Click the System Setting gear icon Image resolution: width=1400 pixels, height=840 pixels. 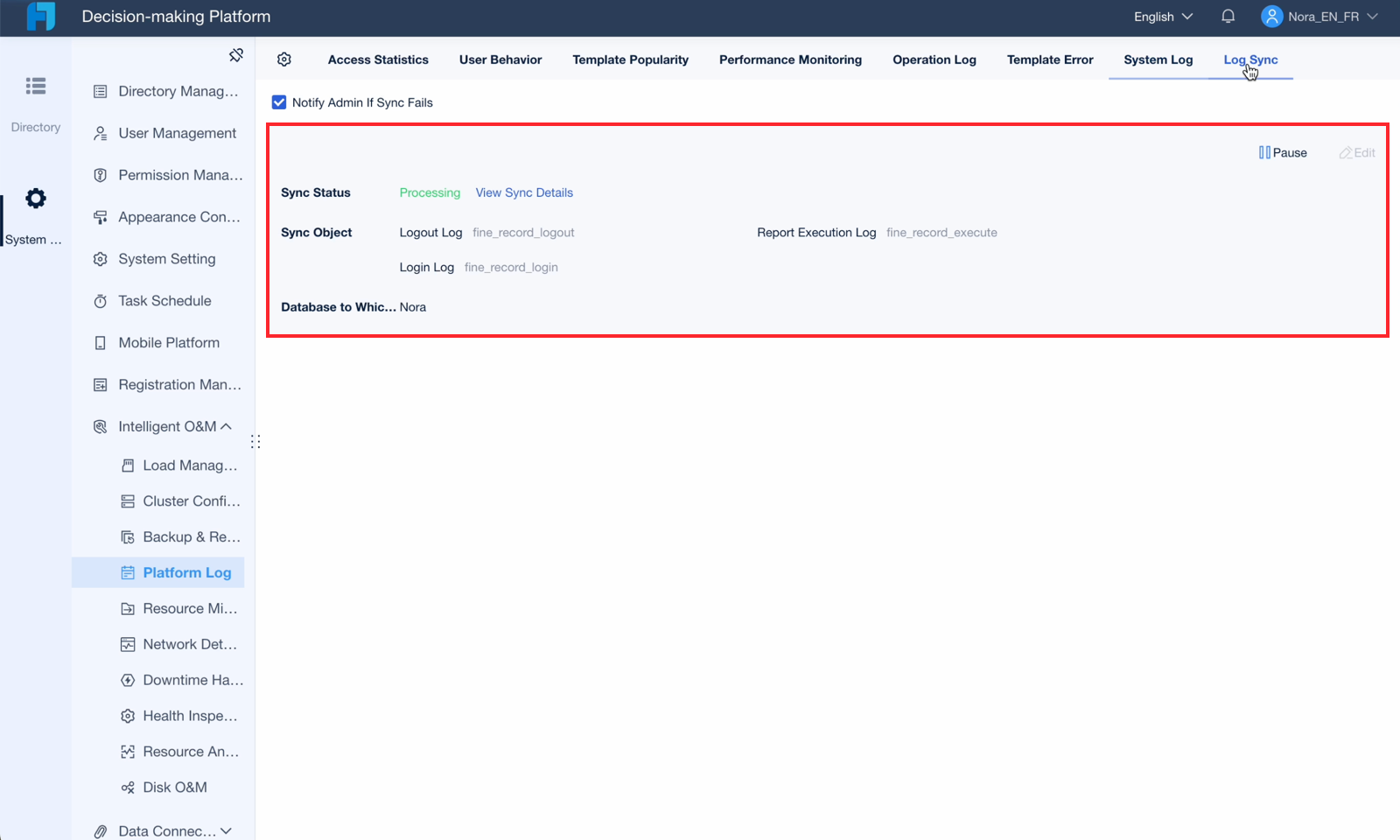pyautogui.click(x=101, y=259)
